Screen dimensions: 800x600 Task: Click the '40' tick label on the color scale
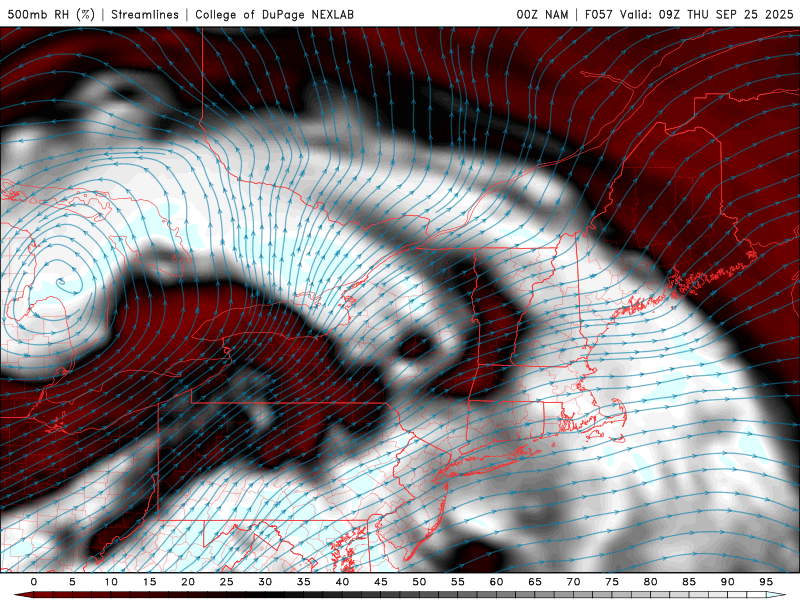coord(342,582)
